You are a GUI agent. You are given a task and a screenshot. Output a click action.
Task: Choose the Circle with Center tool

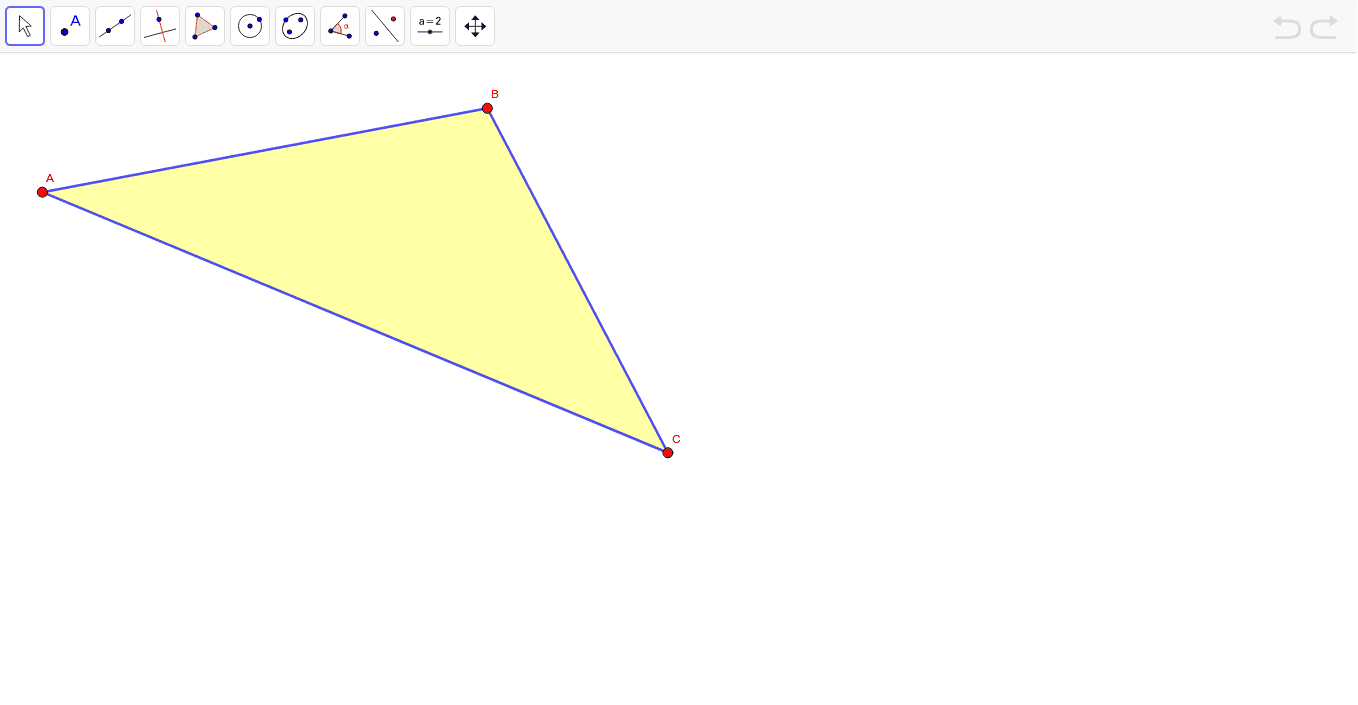click(x=250, y=26)
